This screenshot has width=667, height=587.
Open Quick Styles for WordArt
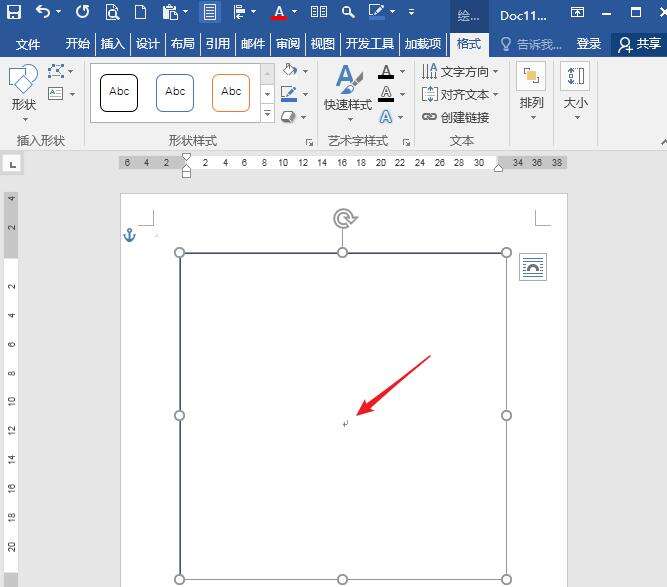347,91
